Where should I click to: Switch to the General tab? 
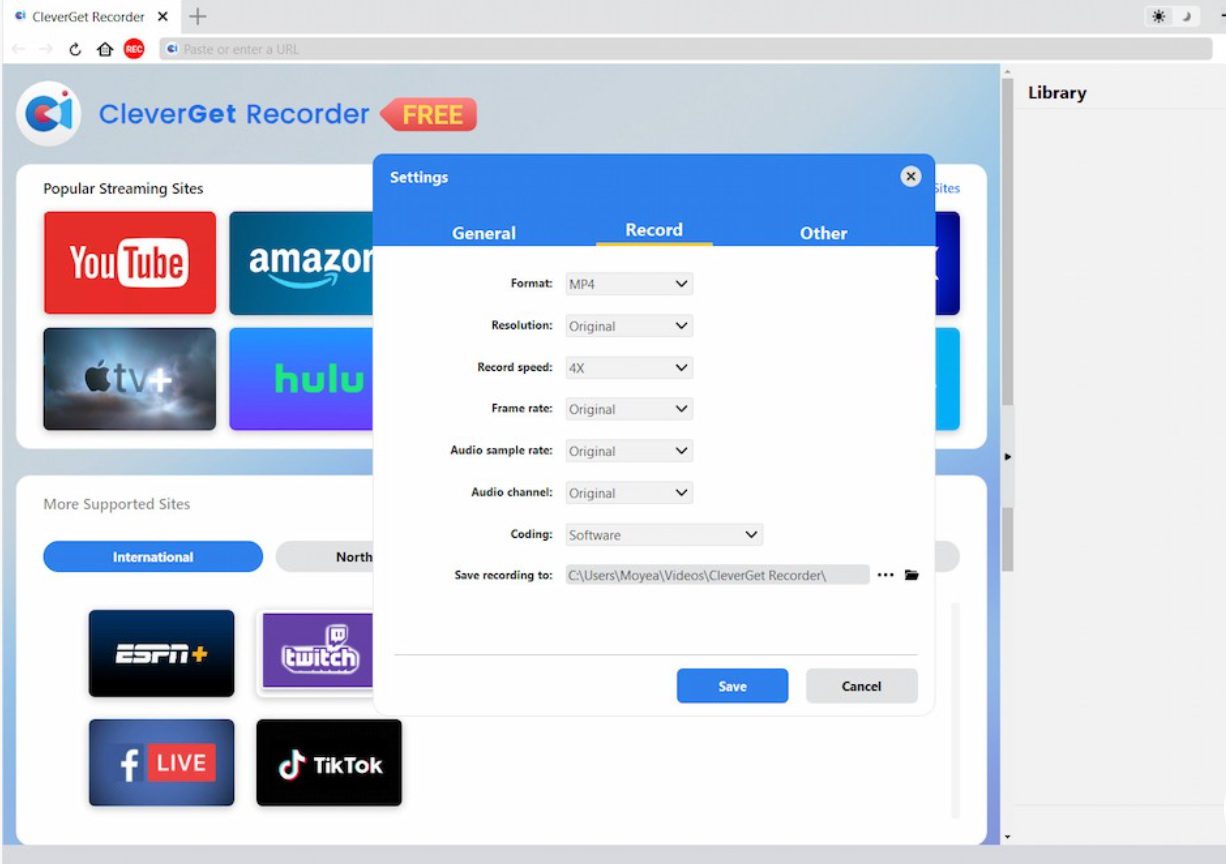click(484, 232)
